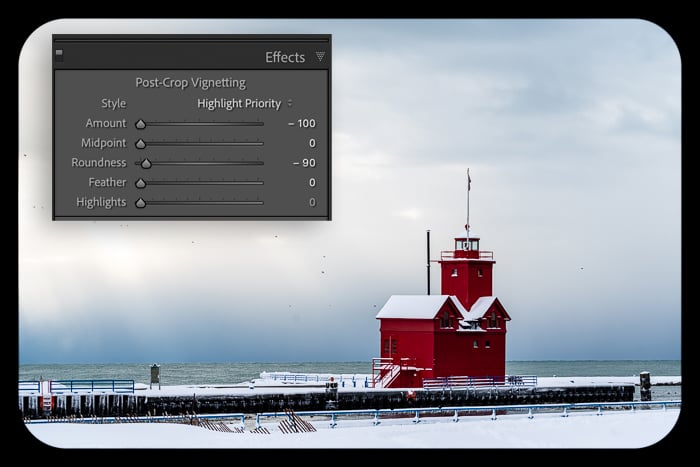
Task: Click the Roundness slider handle
Action: click(146, 163)
